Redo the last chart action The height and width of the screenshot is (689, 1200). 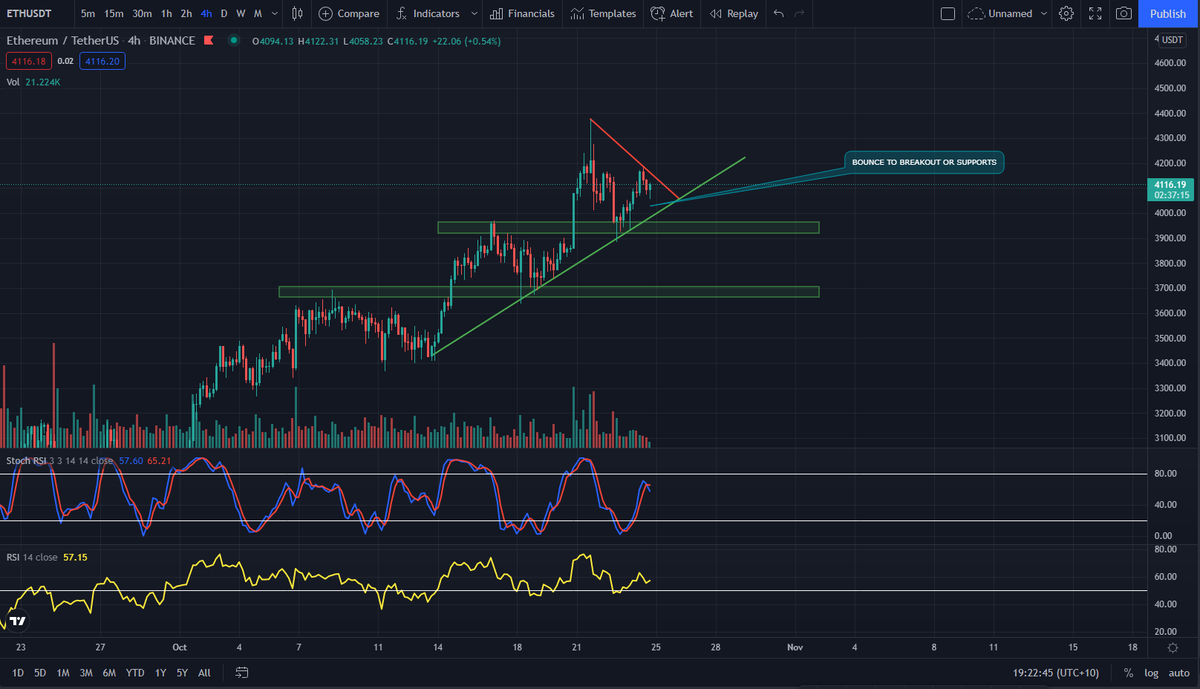tap(799, 14)
